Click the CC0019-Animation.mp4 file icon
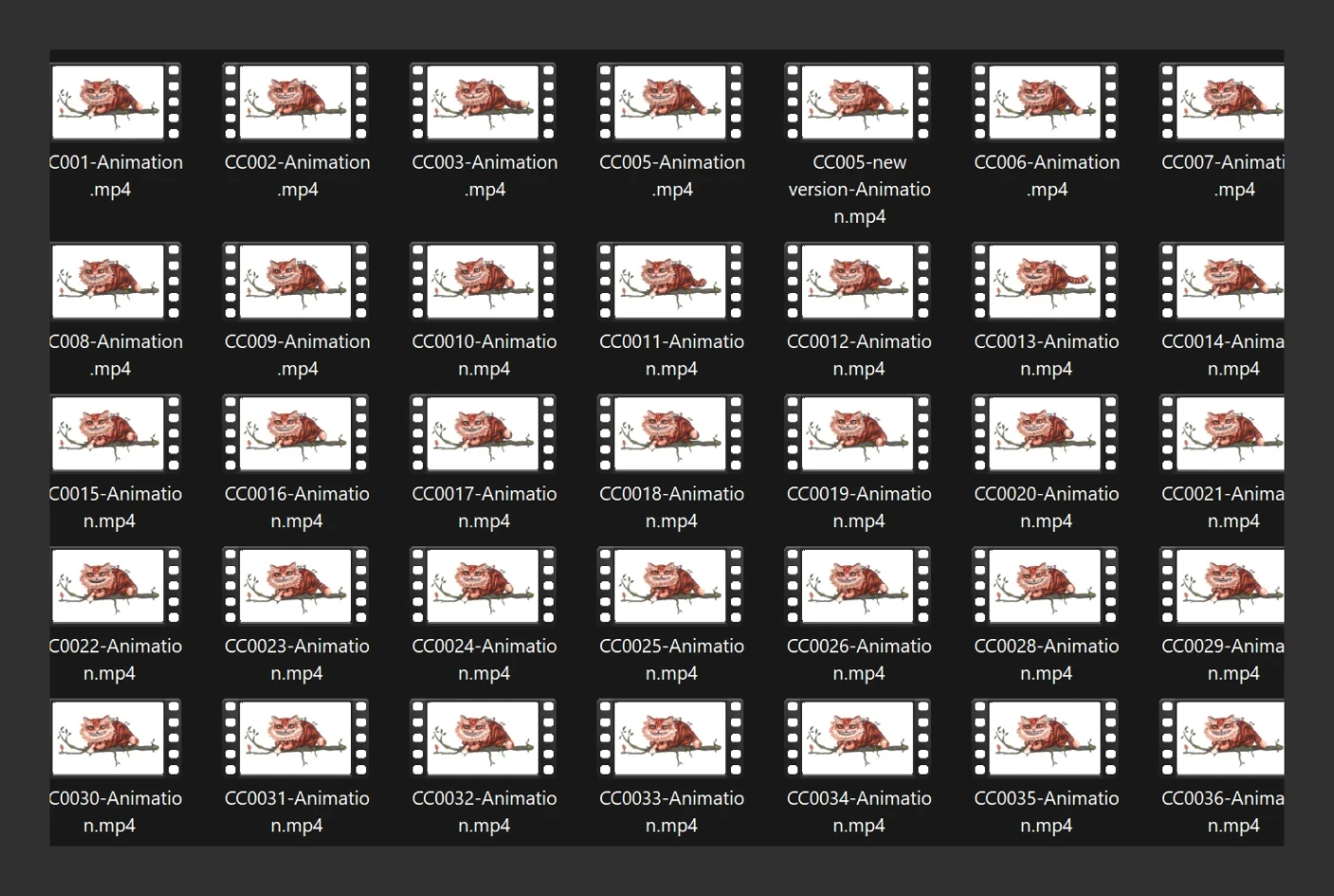 [x=858, y=434]
